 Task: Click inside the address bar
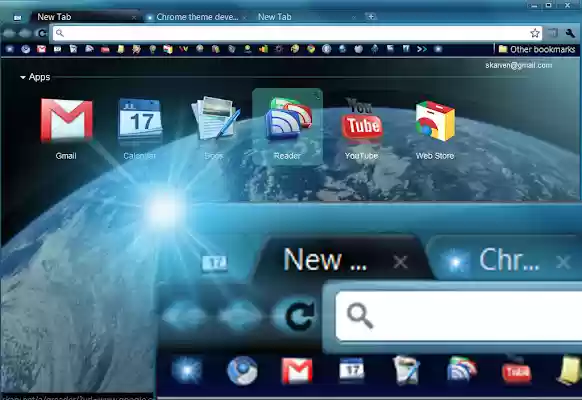(297, 33)
